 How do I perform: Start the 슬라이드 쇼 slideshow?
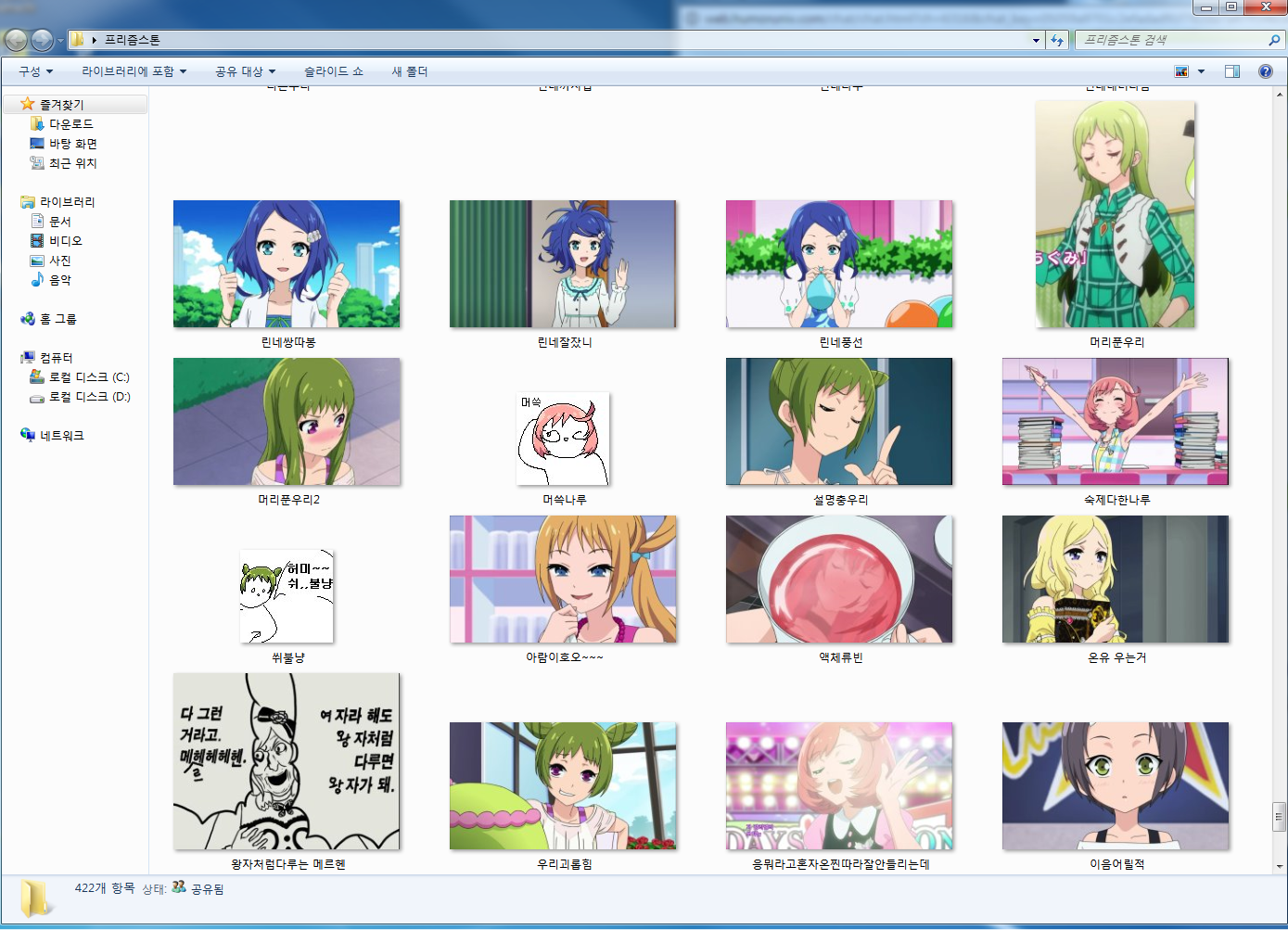334,71
